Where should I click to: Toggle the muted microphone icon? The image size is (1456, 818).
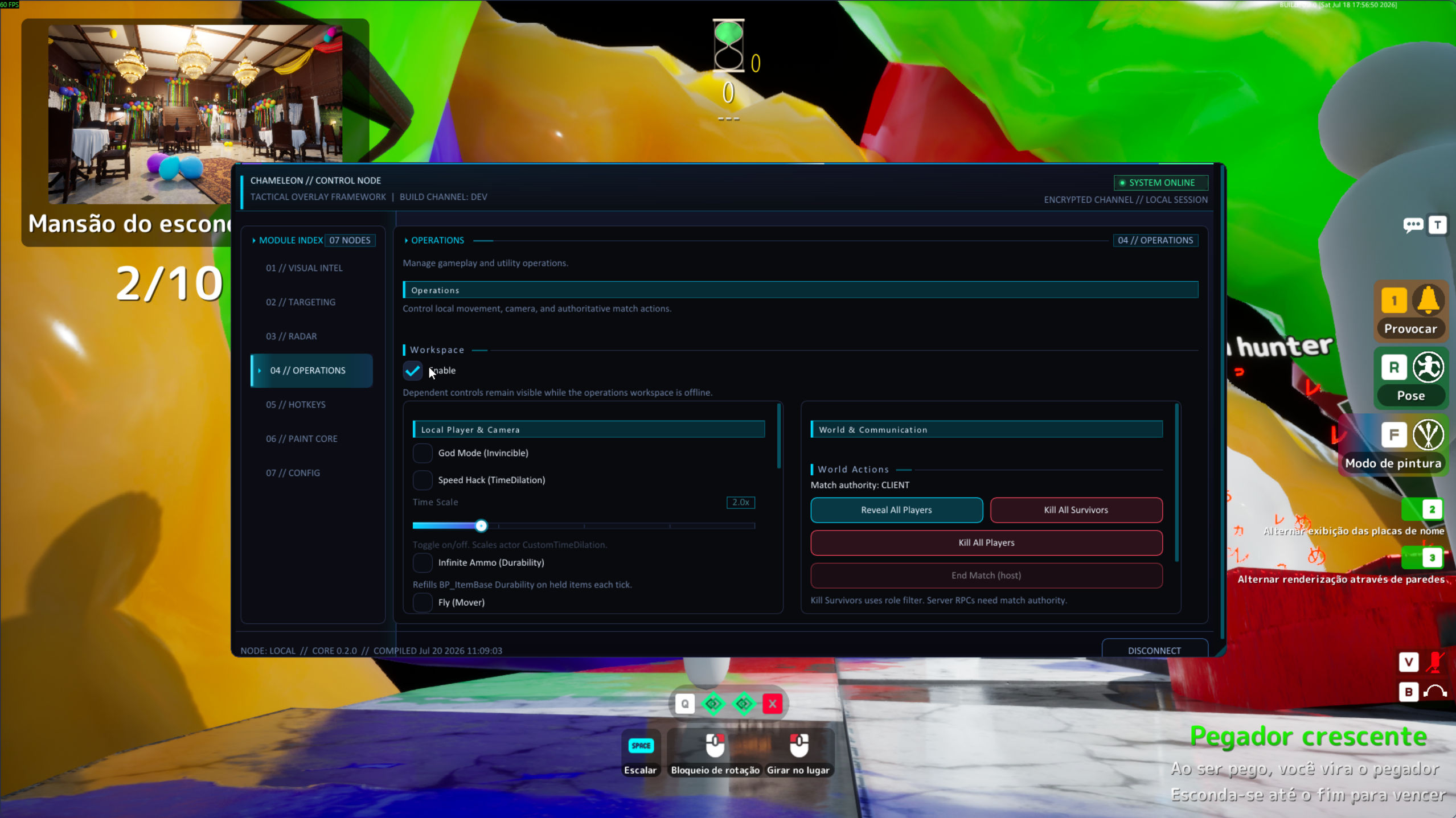tap(1436, 661)
